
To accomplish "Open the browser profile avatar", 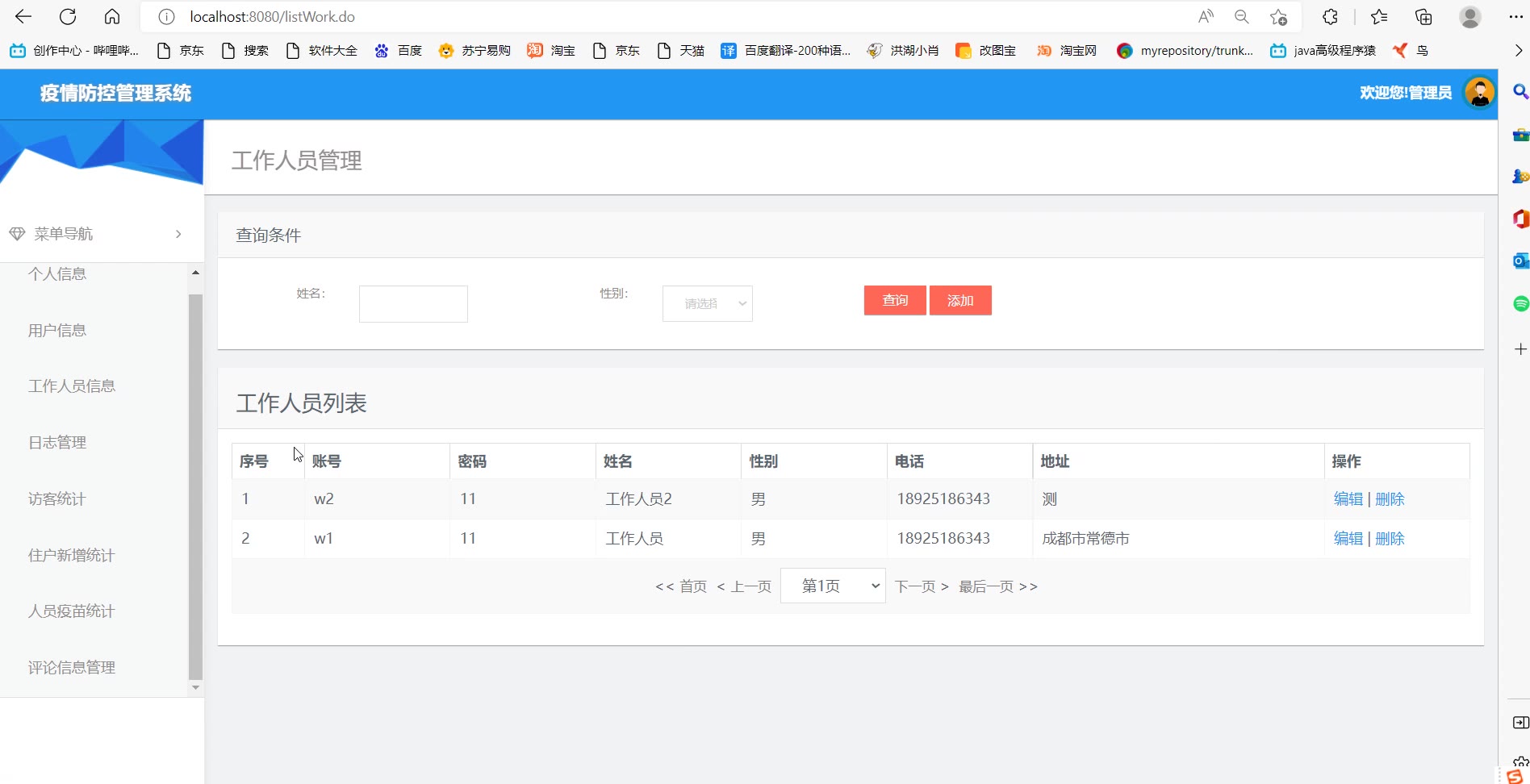I will point(1470,17).
